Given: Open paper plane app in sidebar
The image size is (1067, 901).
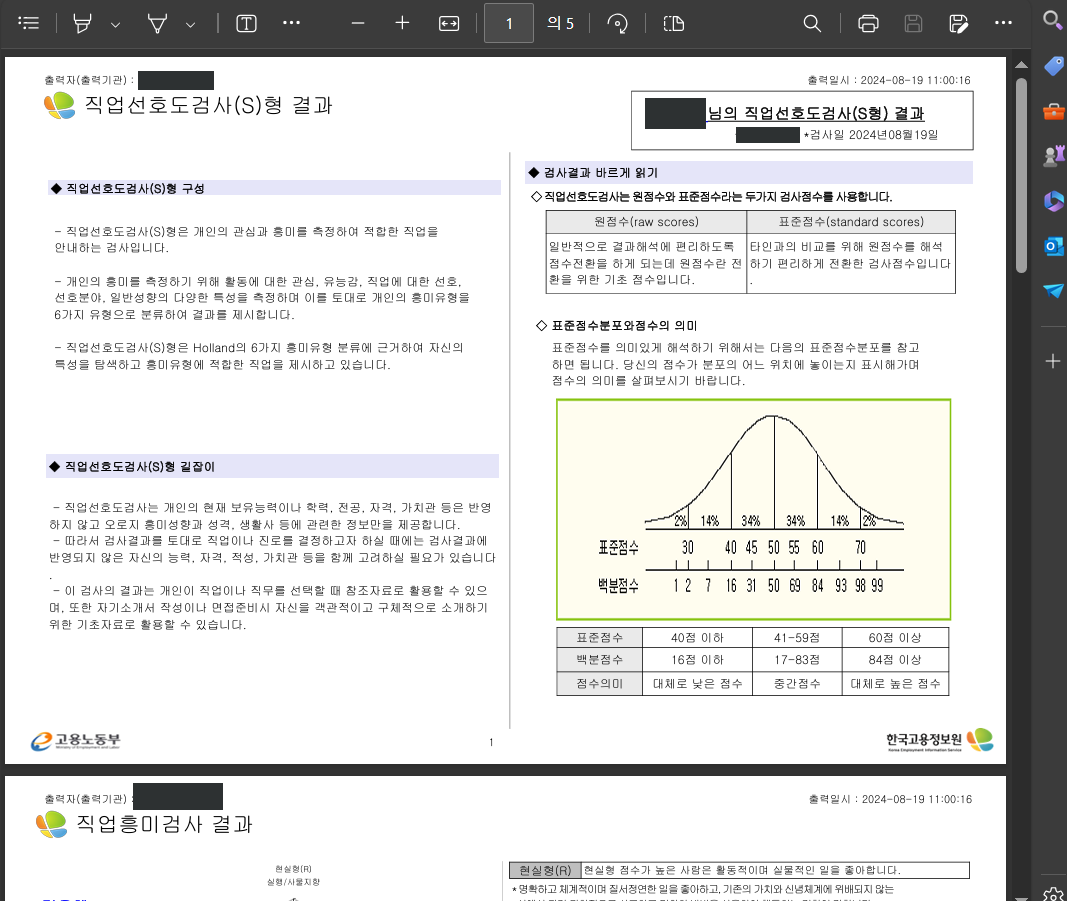Looking at the screenshot, I should click(x=1053, y=291).
